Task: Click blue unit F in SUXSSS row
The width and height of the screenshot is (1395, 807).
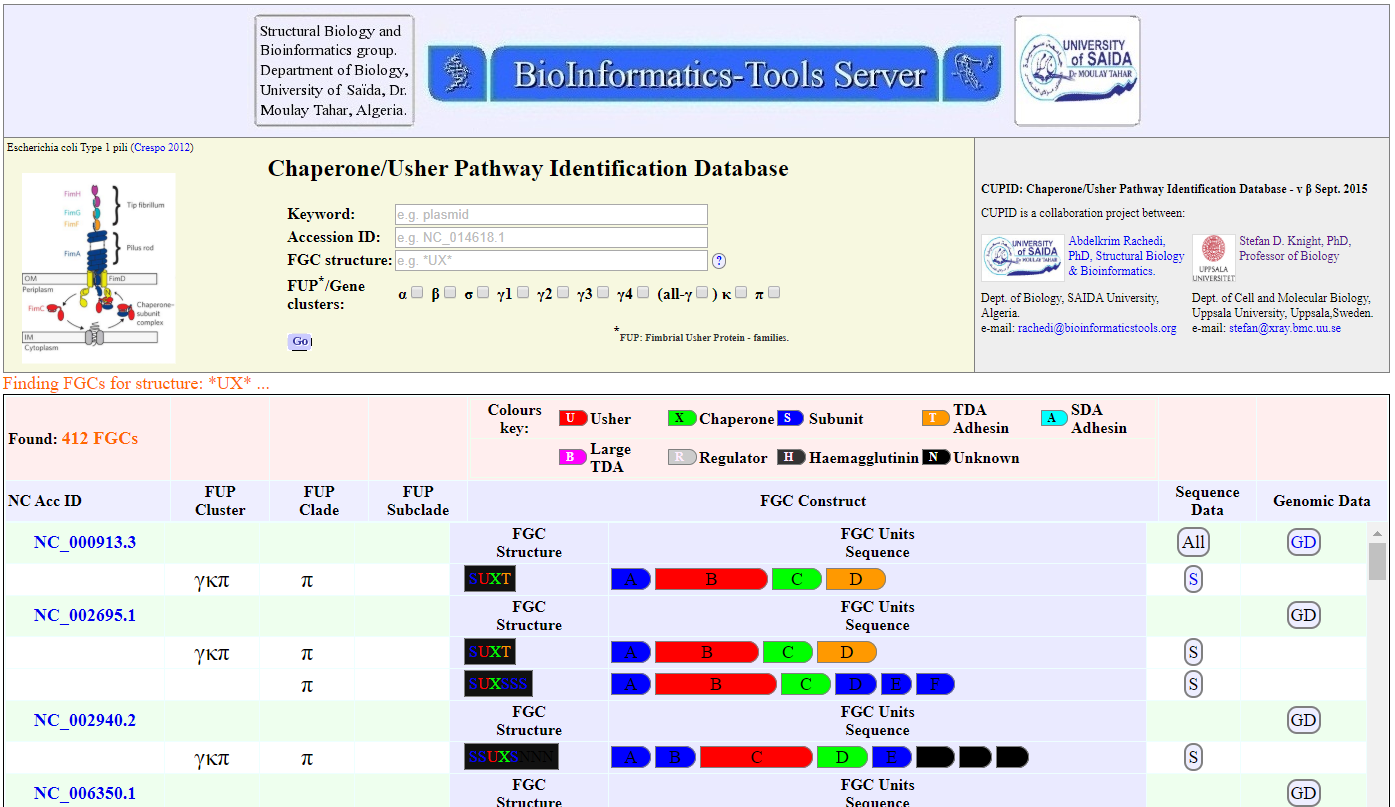Action: point(935,684)
